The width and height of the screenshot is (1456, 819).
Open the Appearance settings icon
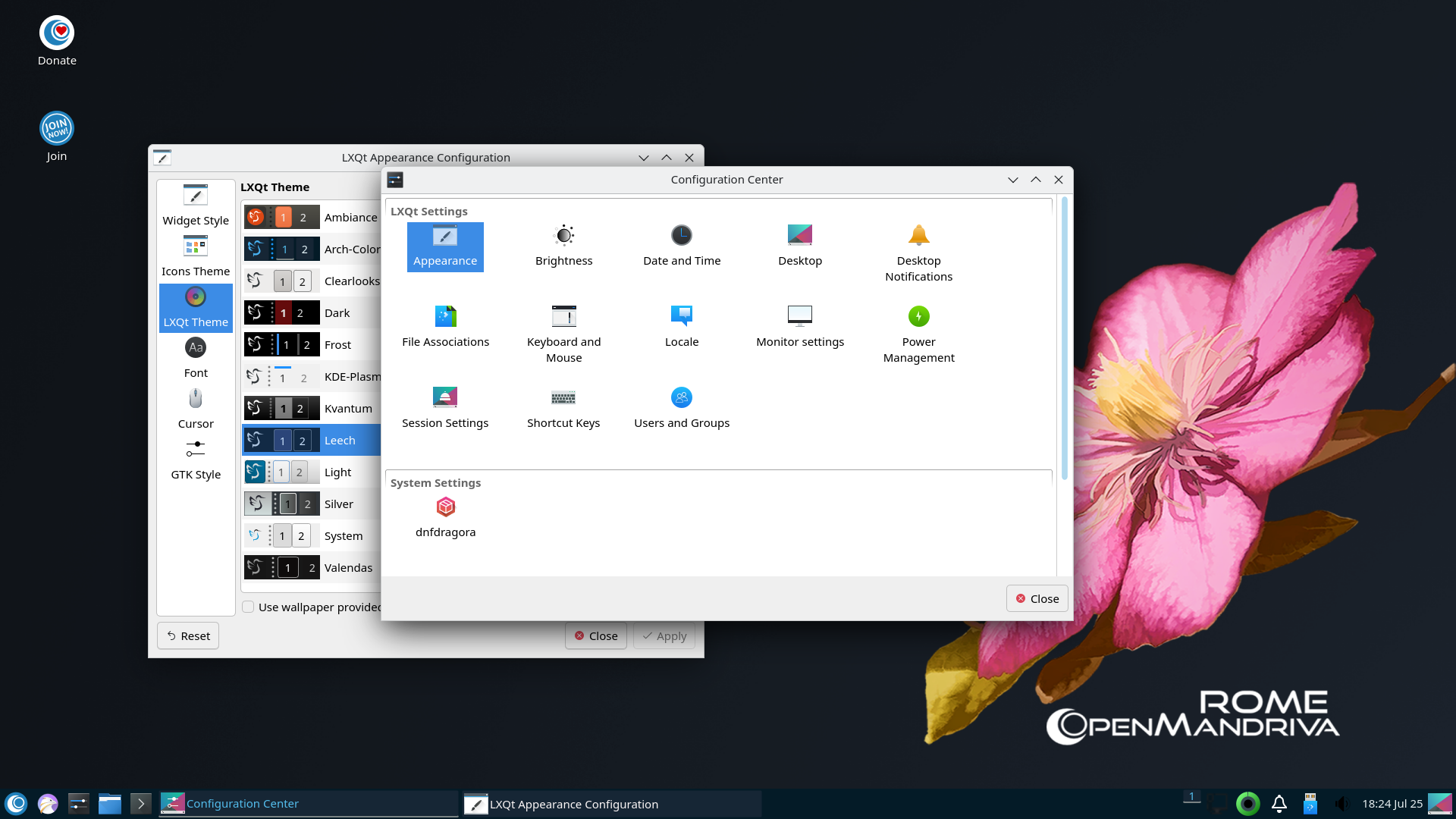pos(445,247)
